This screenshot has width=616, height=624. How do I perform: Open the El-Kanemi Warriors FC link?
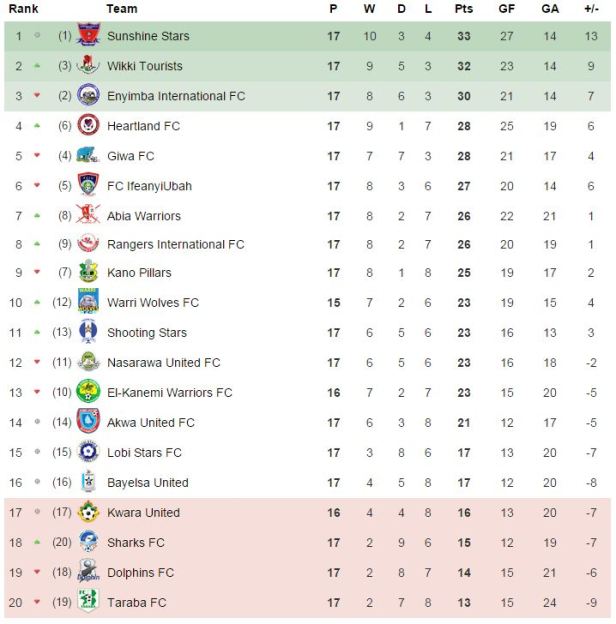(x=169, y=393)
